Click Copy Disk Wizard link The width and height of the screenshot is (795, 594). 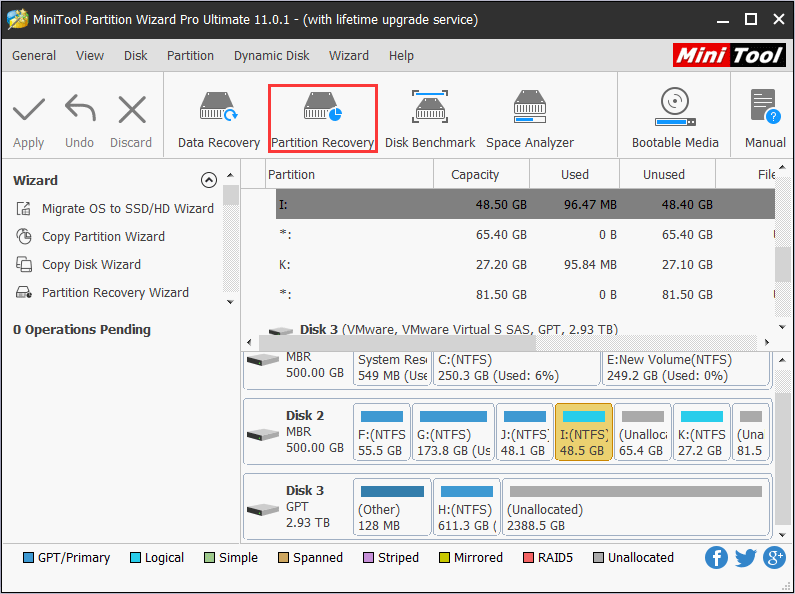click(x=91, y=265)
